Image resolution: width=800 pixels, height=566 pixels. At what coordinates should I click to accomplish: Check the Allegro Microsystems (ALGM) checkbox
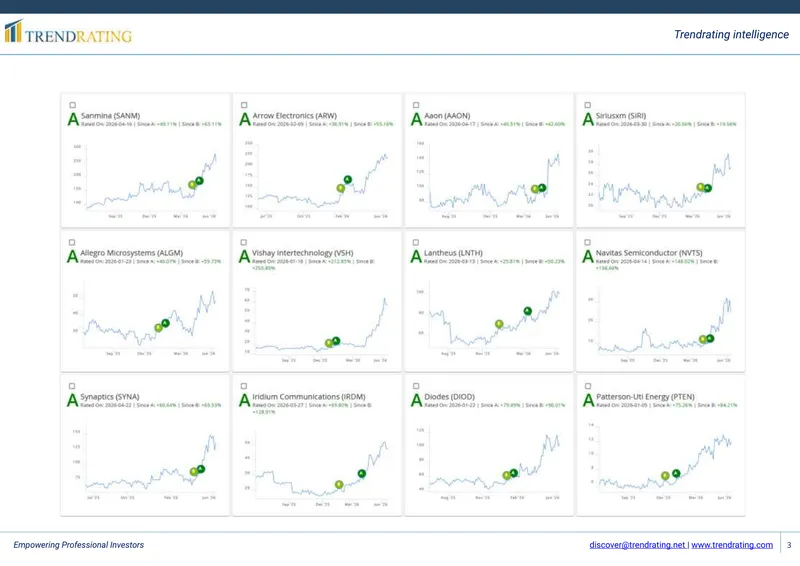coord(72,242)
